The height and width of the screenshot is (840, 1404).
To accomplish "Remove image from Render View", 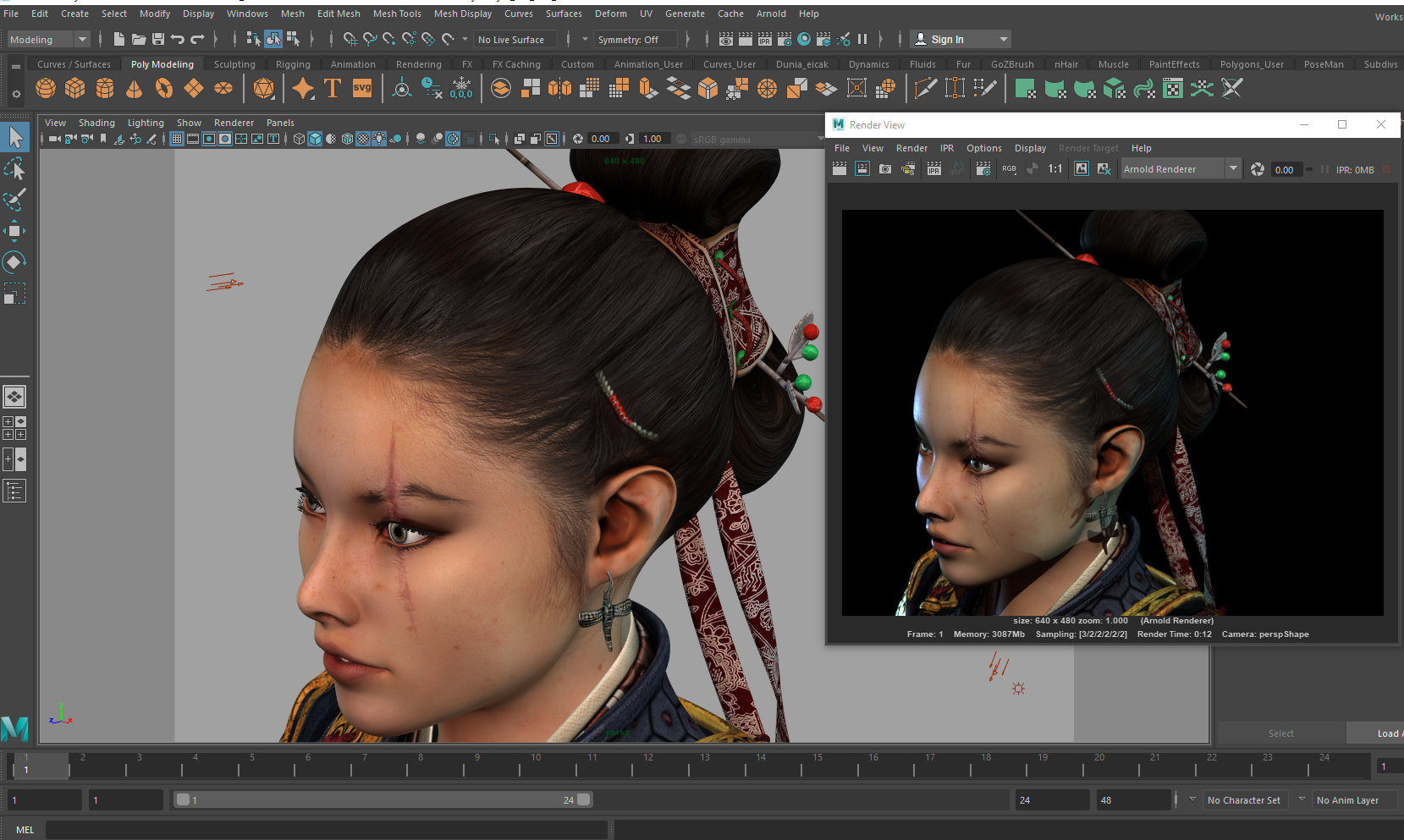I will point(1104,168).
